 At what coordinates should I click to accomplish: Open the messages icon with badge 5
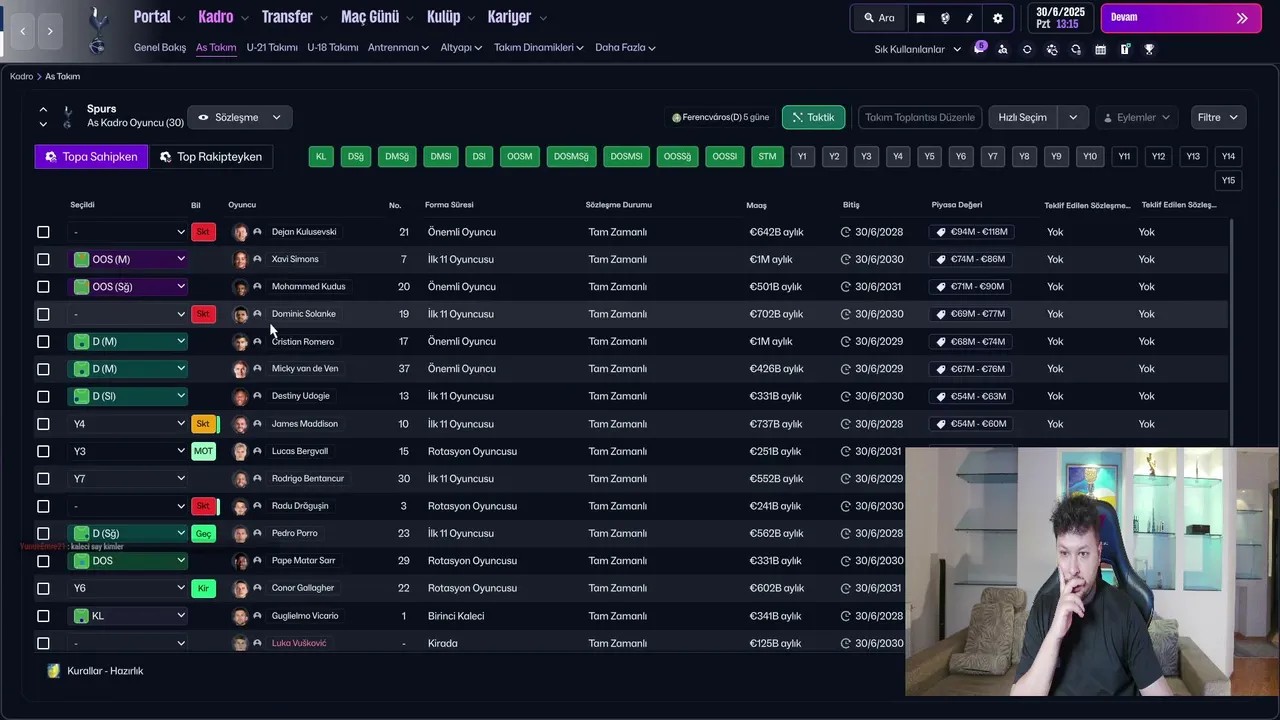pos(980,48)
